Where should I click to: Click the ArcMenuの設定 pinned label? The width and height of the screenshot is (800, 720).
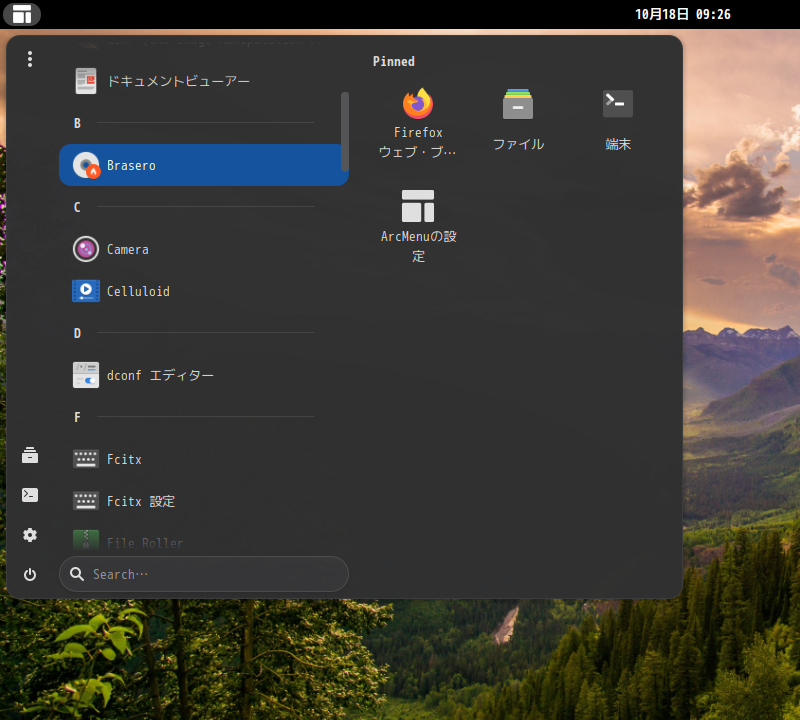[x=418, y=246]
